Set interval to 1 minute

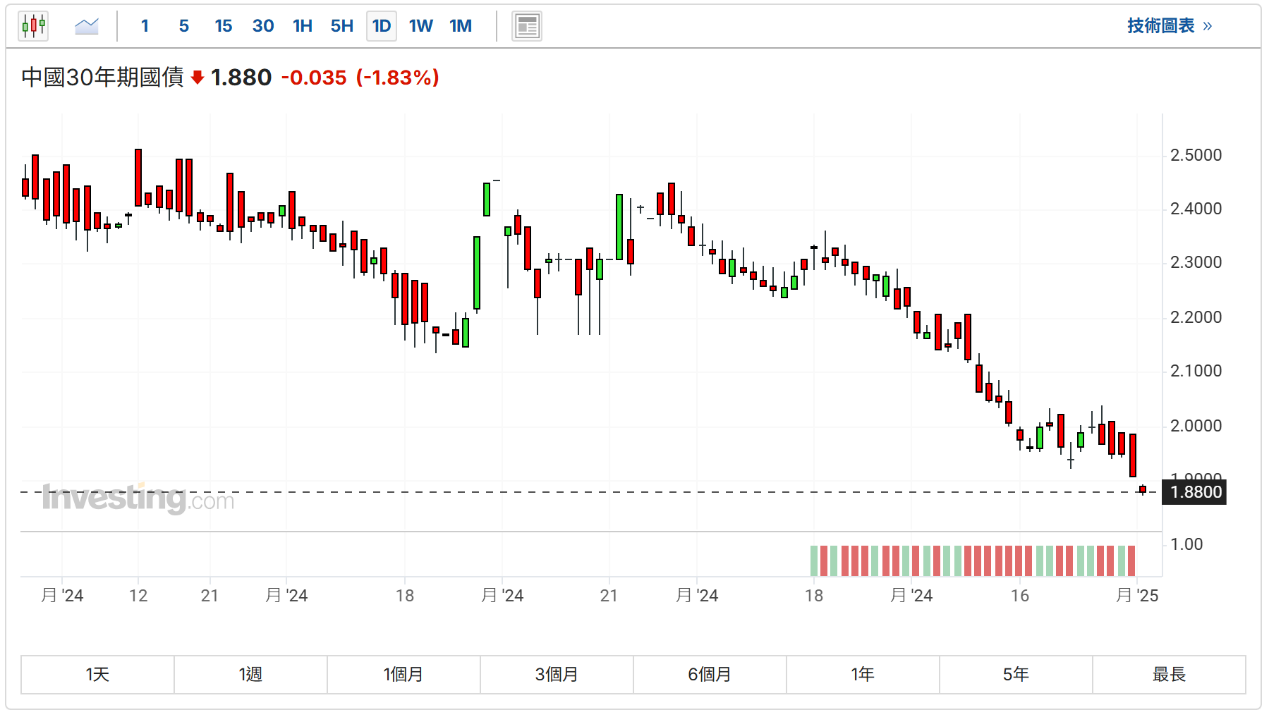145,26
